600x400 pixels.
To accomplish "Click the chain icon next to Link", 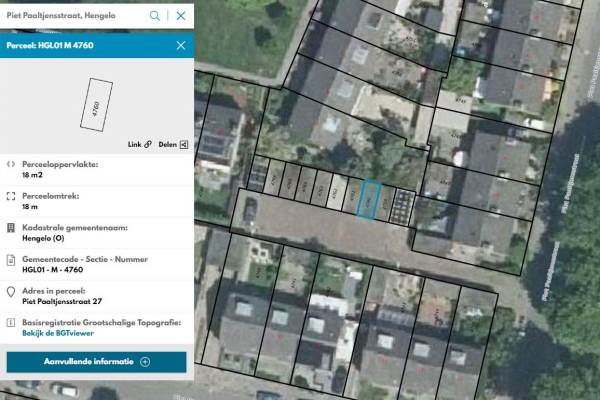I will coord(148,145).
